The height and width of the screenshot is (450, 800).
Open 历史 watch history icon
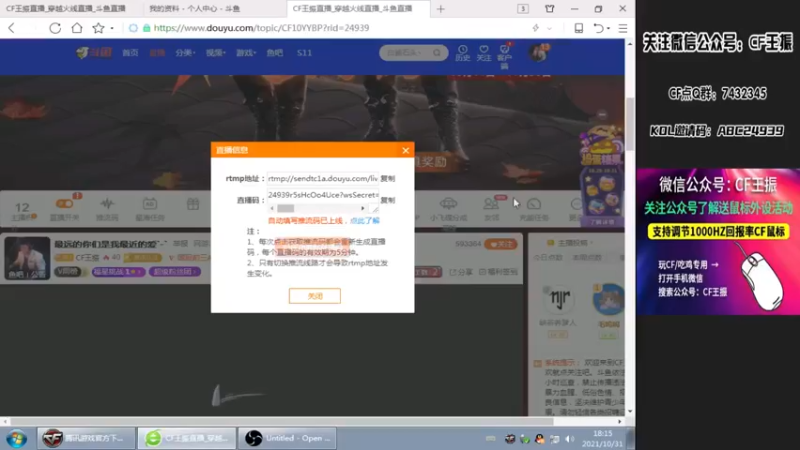click(463, 53)
